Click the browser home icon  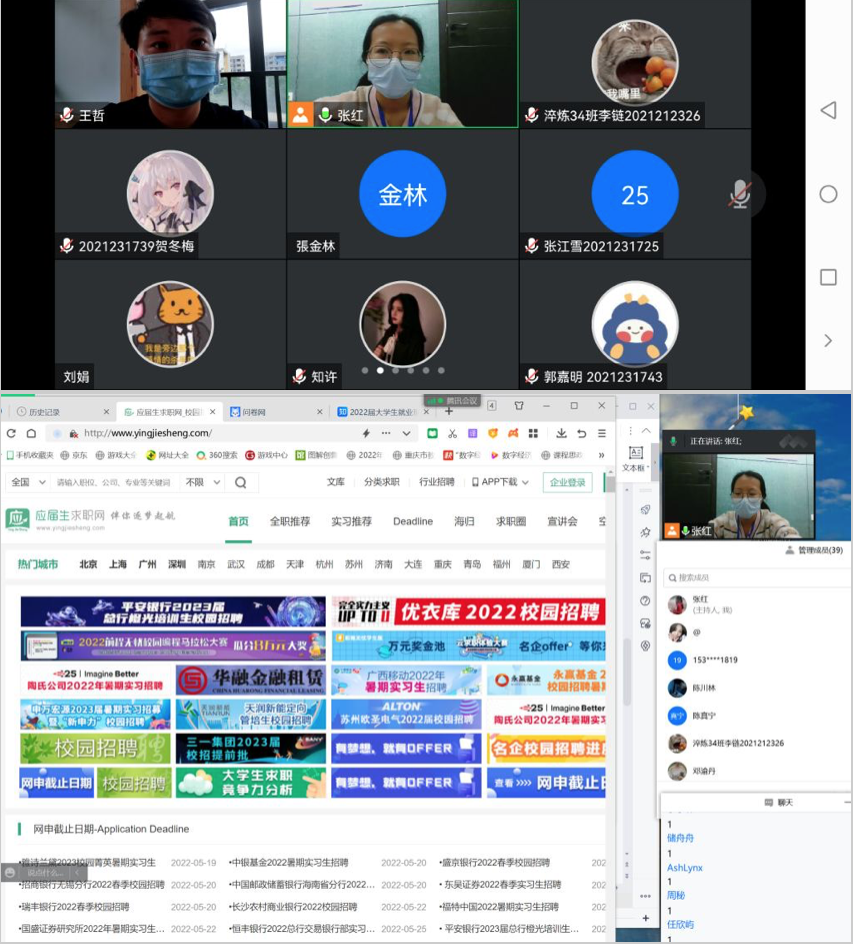(31, 433)
